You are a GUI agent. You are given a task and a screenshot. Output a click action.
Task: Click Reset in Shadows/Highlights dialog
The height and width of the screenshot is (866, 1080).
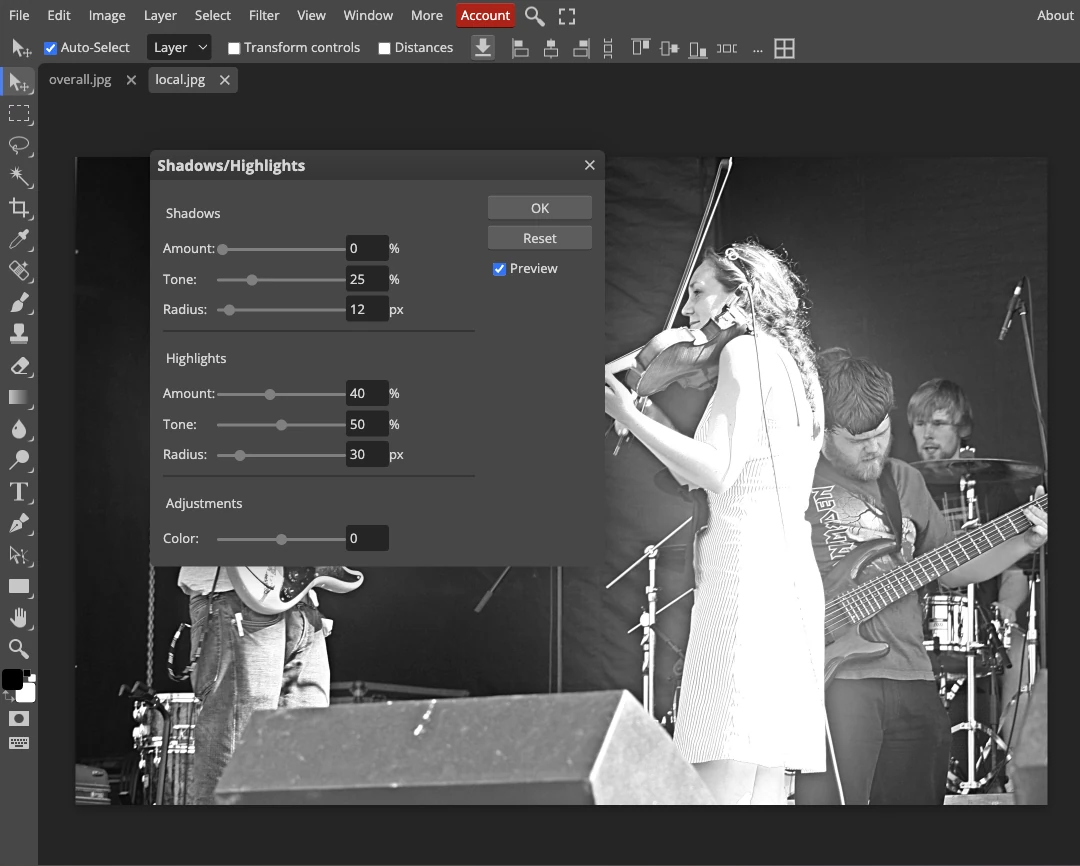539,238
